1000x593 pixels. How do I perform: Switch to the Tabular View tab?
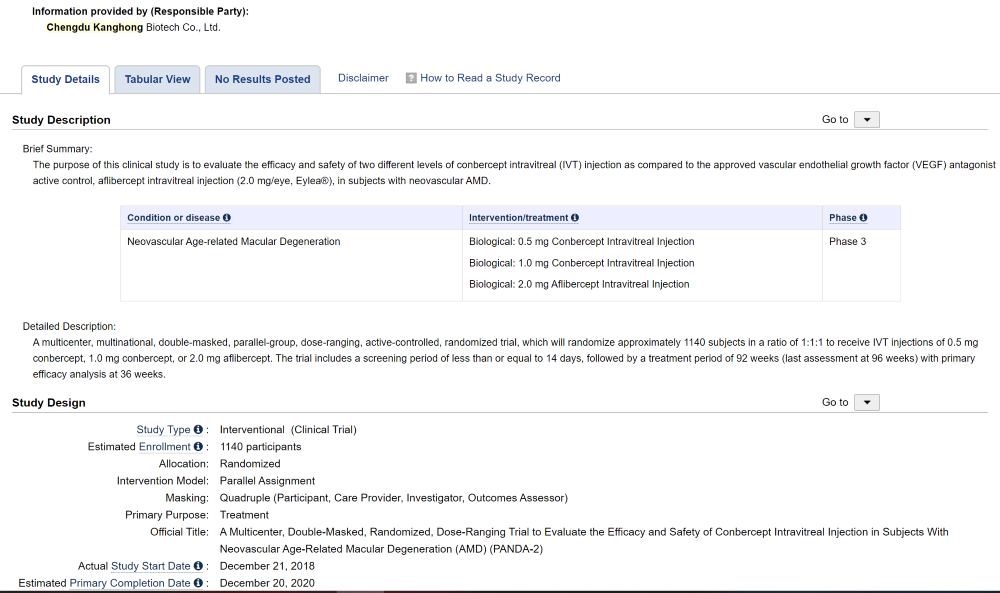[x=157, y=80]
